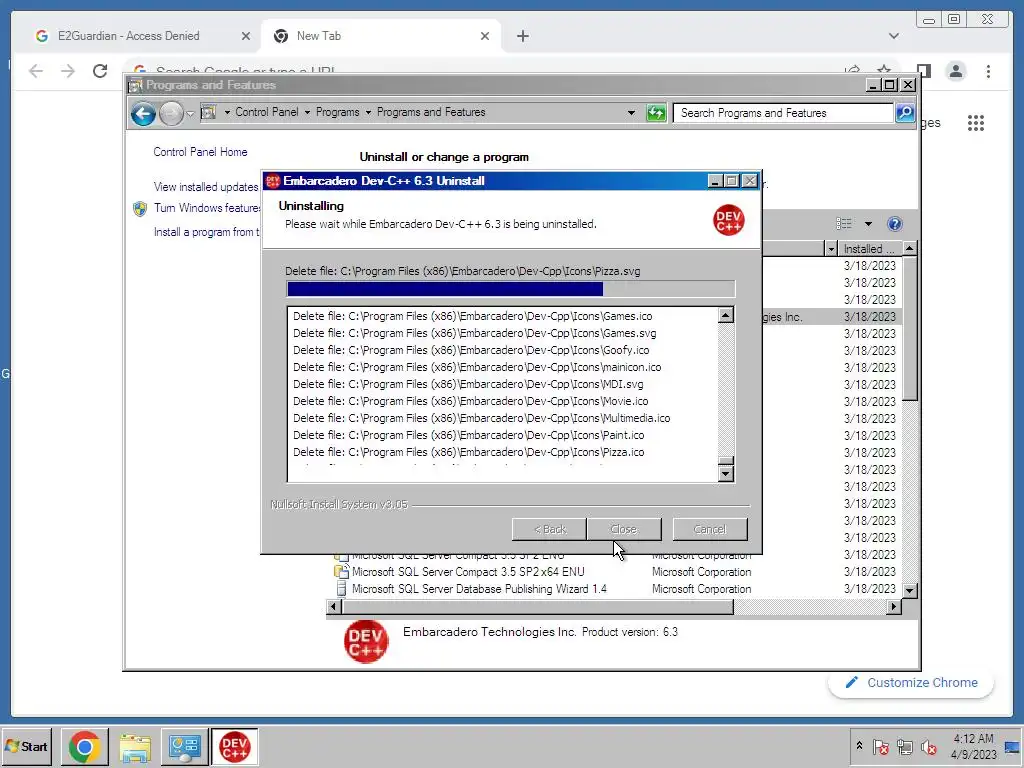Click Search Programs and Features field
This screenshot has height=768, width=1024.
point(782,113)
